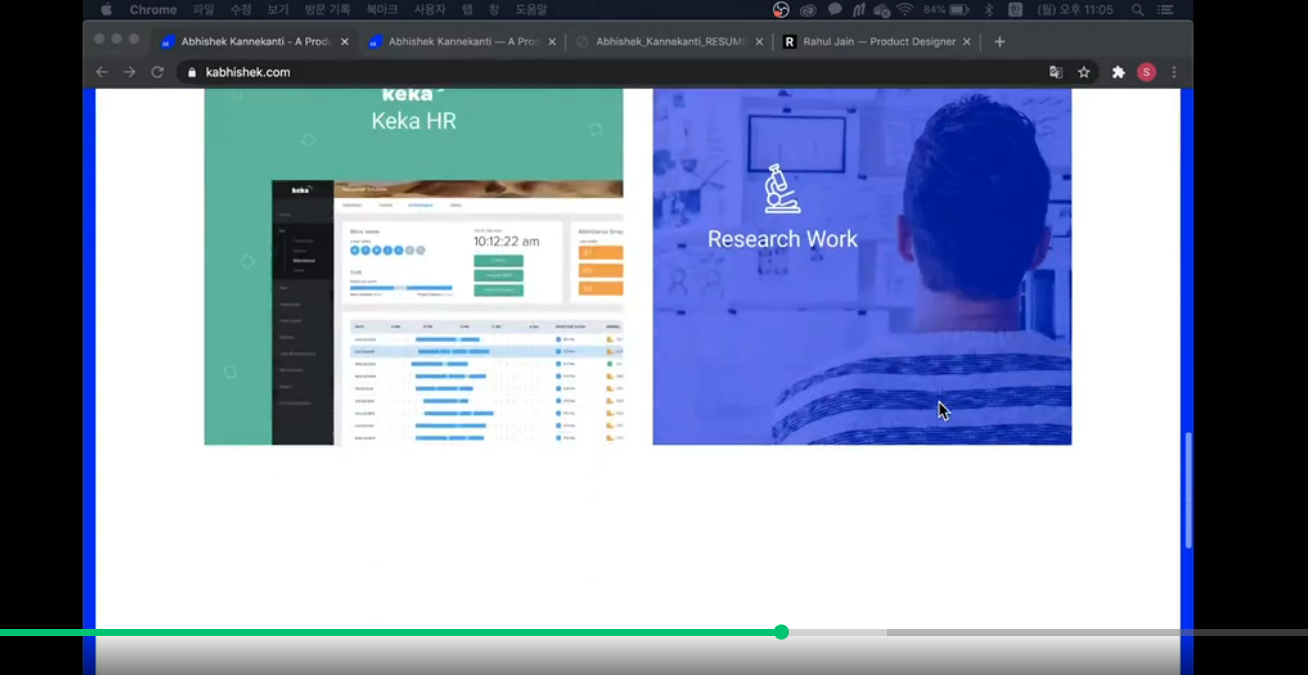The image size is (1308, 675).
Task: Bookmark this page with the star
Action: pyautogui.click(x=1084, y=72)
